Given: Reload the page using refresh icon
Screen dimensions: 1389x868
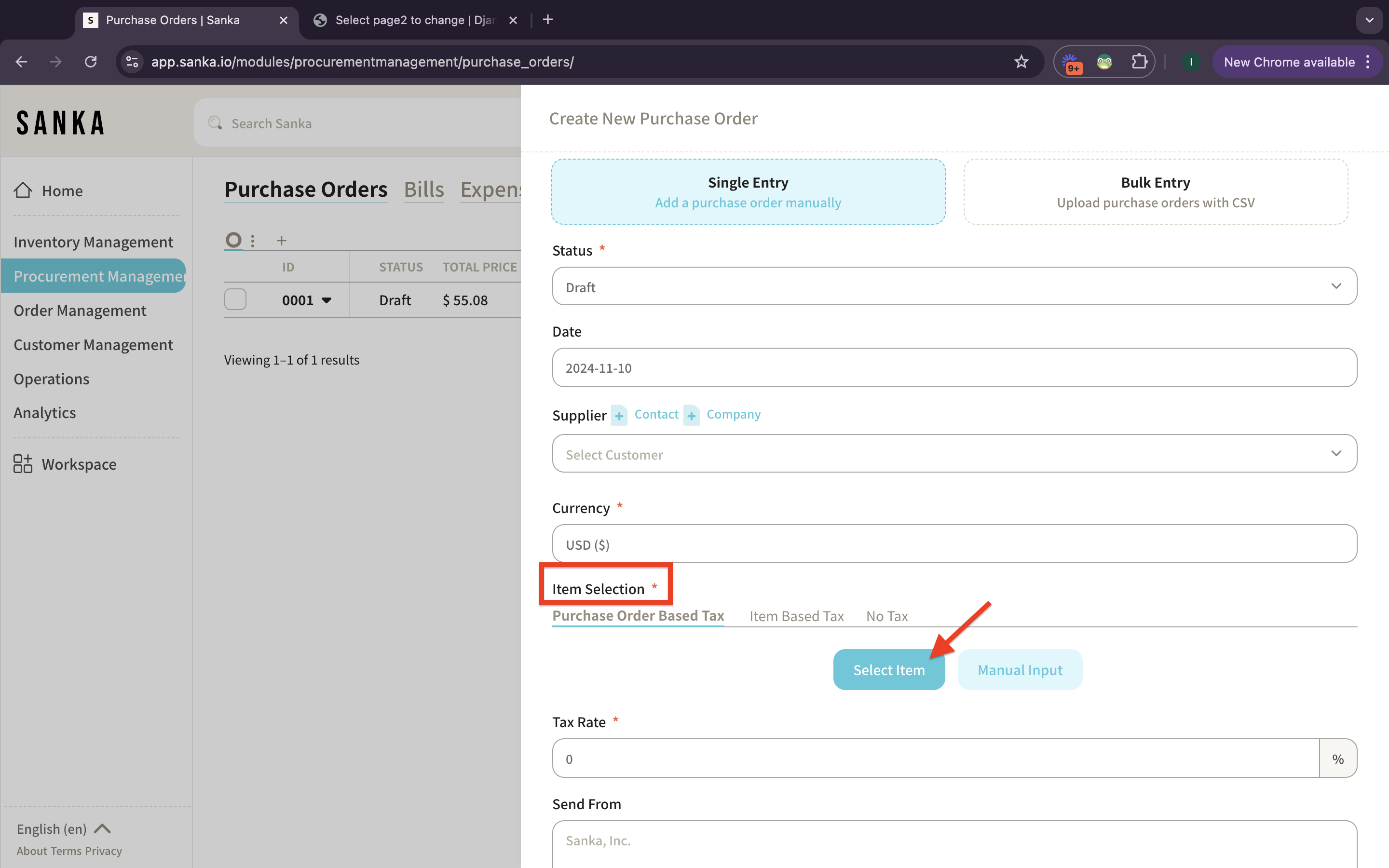Looking at the screenshot, I should point(91,62).
